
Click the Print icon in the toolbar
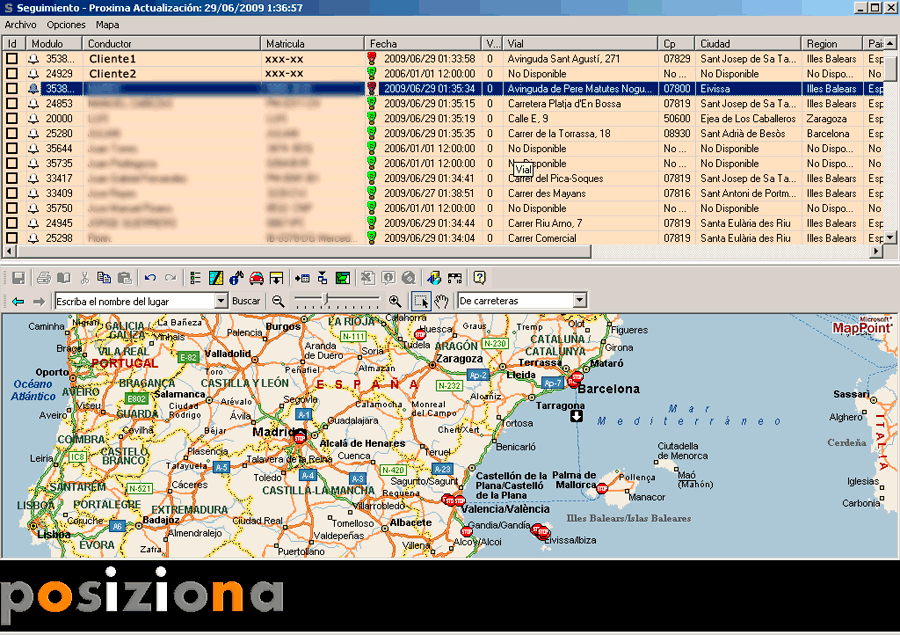[x=44, y=278]
